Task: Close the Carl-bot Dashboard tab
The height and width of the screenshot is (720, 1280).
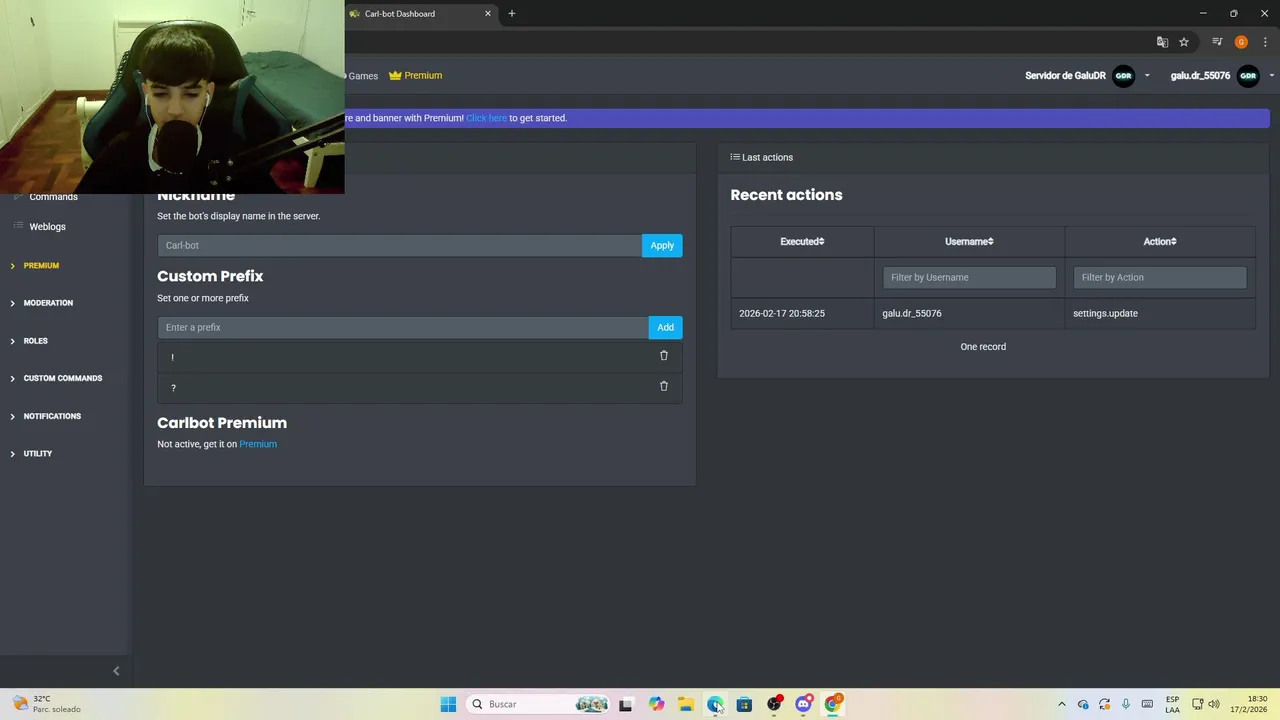Action: pyautogui.click(x=488, y=14)
